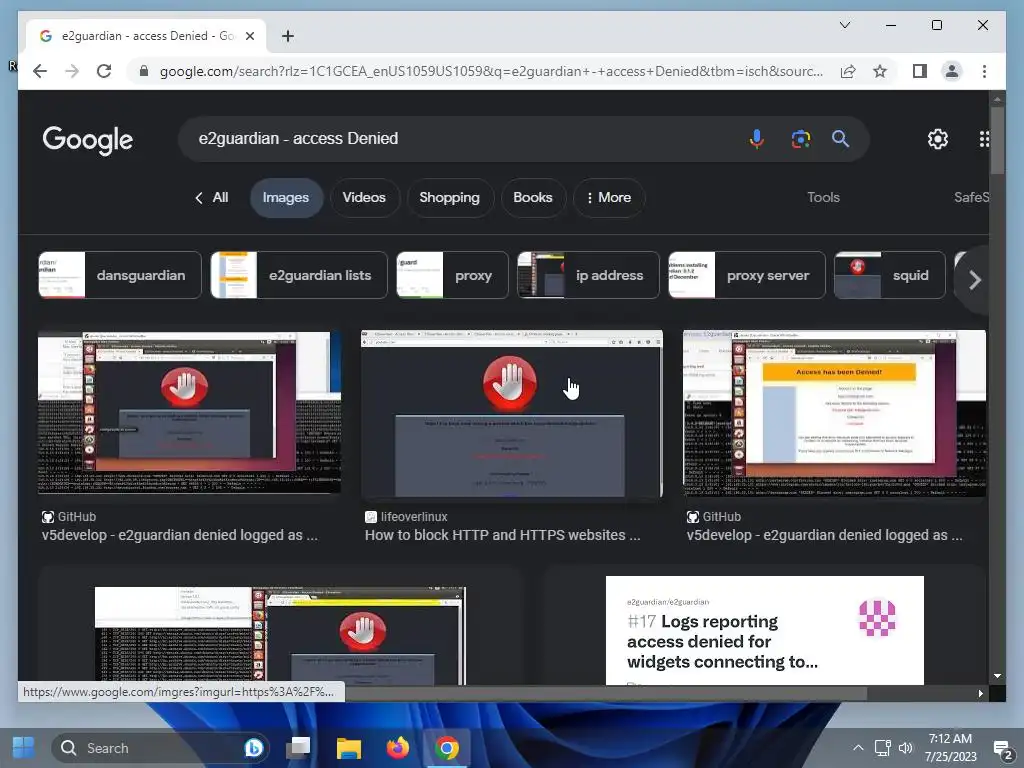Open Google quick settings gear
The height and width of the screenshot is (768, 1024).
tap(938, 138)
